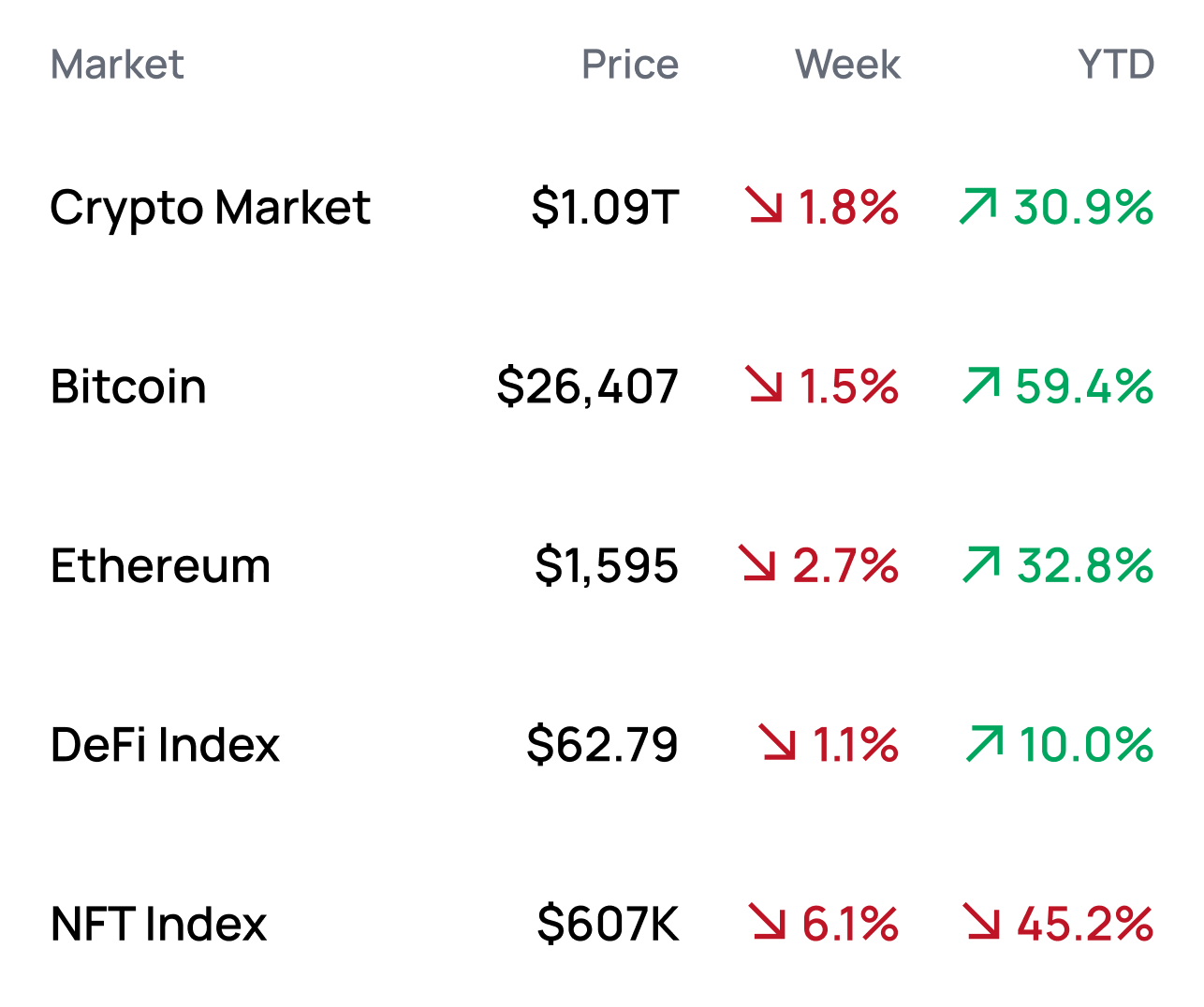Sort by the Market column header

coord(117,65)
